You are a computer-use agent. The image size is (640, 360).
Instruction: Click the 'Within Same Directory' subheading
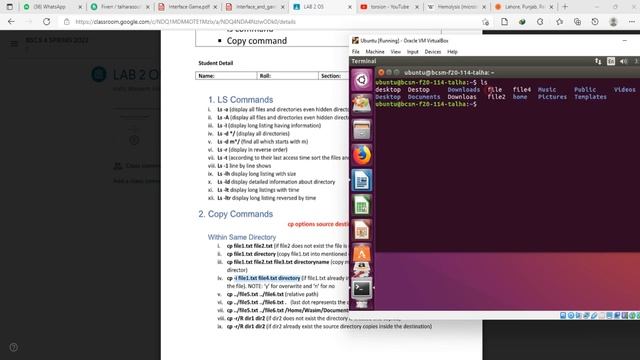click(x=242, y=237)
